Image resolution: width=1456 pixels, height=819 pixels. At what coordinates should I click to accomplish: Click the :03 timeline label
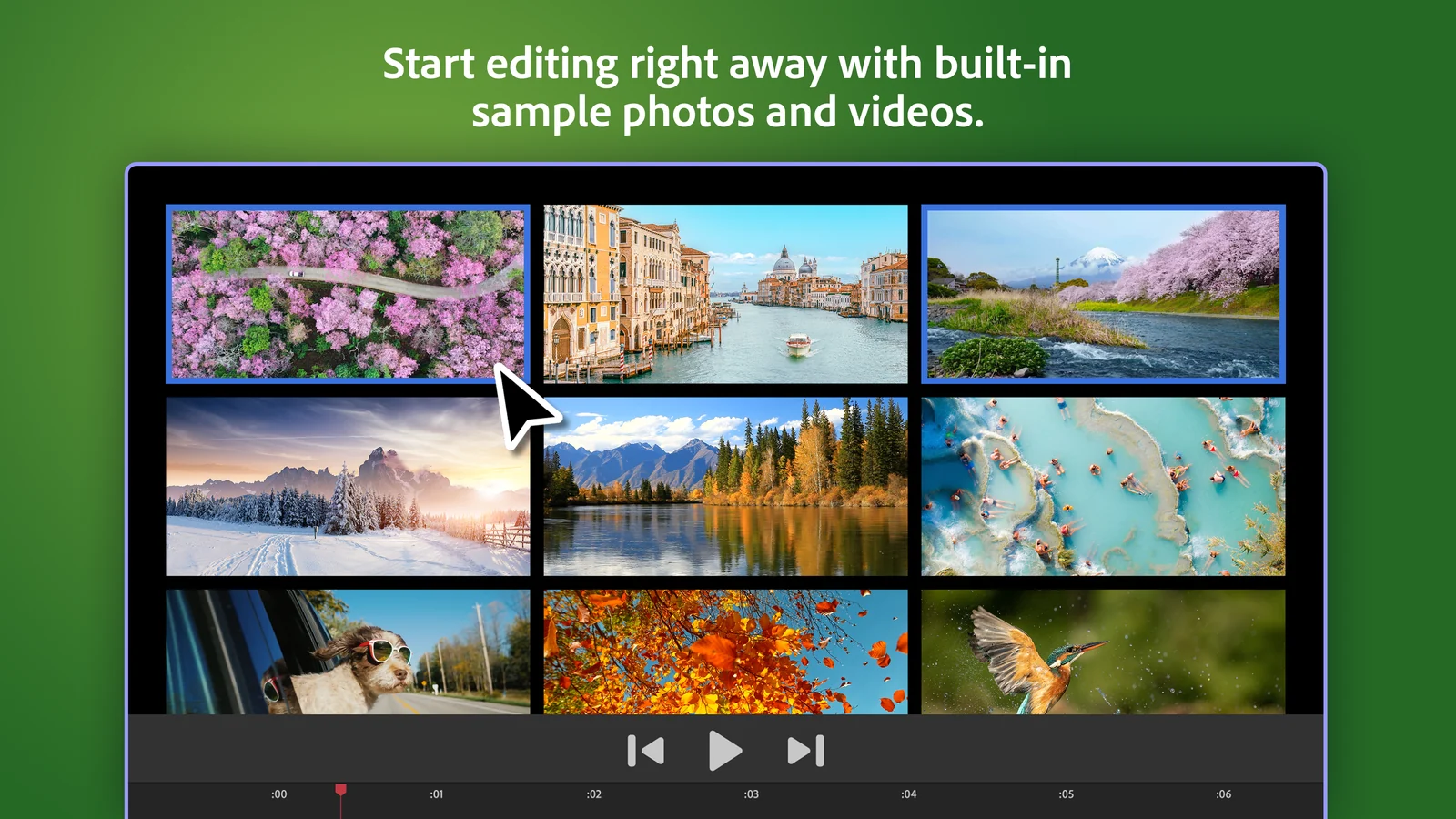coord(751,794)
